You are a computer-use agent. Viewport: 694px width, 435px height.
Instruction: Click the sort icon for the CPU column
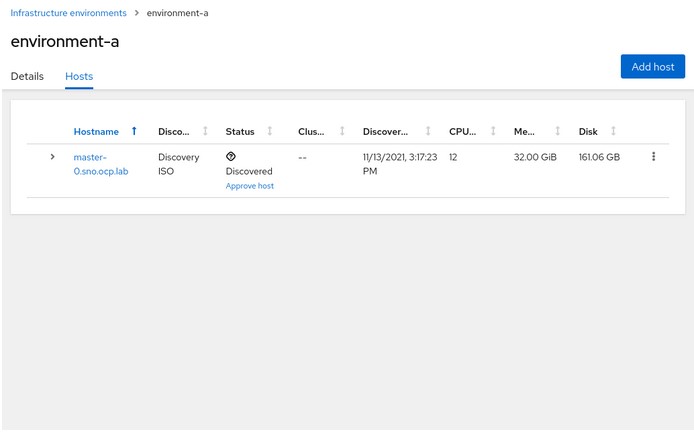493,131
